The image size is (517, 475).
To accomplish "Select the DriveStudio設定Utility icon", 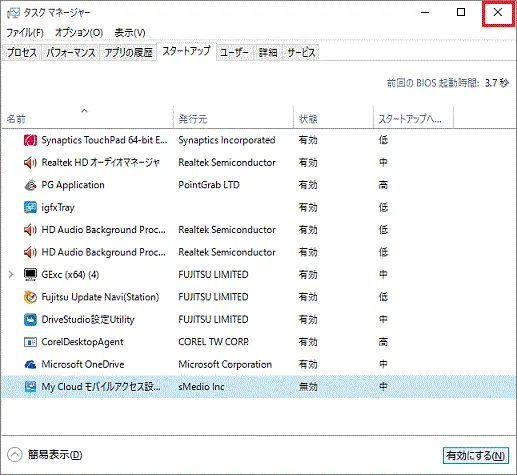I will click(30, 319).
